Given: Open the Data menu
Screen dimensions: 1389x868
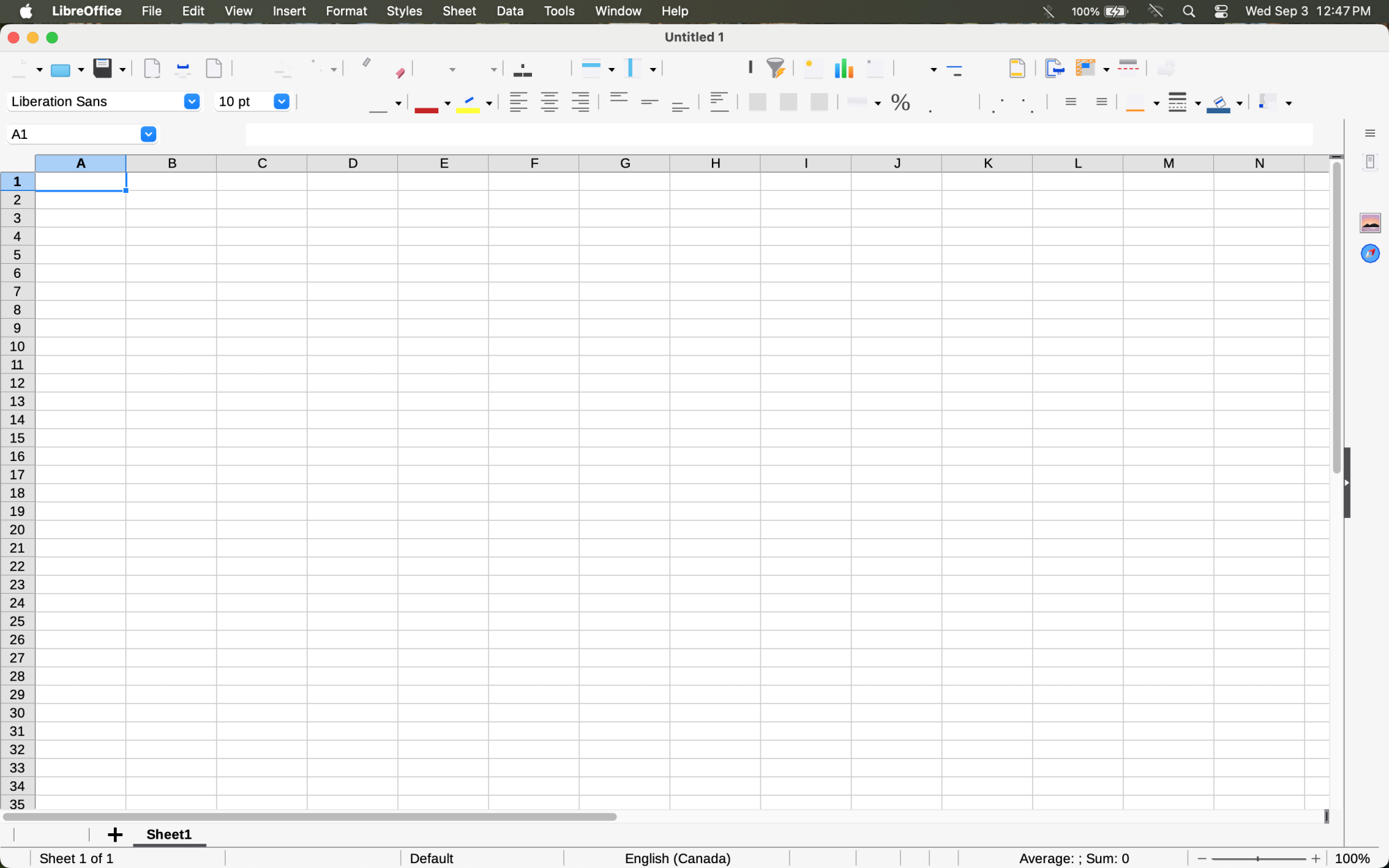Looking at the screenshot, I should pos(510,11).
